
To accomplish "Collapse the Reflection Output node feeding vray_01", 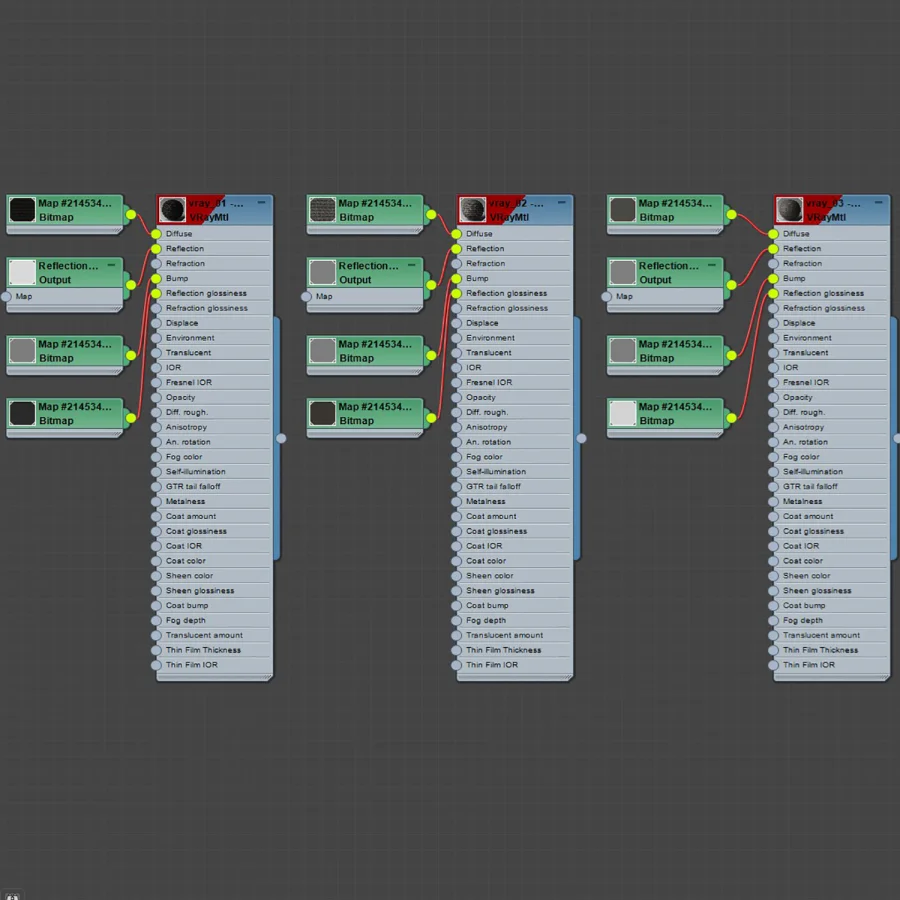I will [111, 265].
